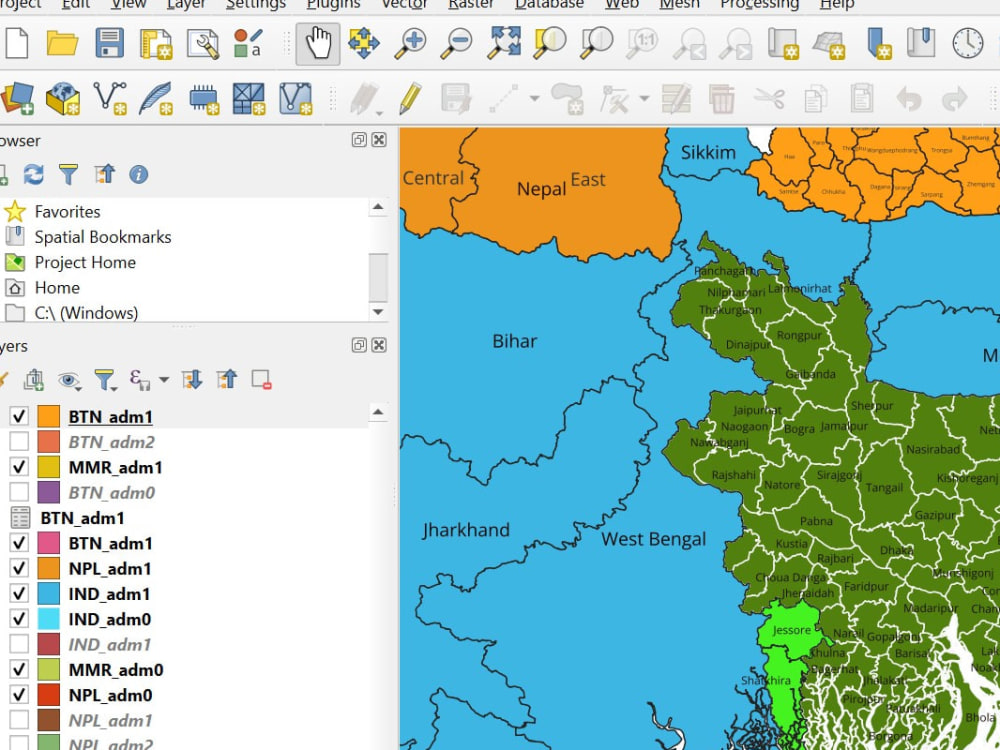
Task: Open the Layers panel filter legend dropdown
Action: [x=105, y=380]
